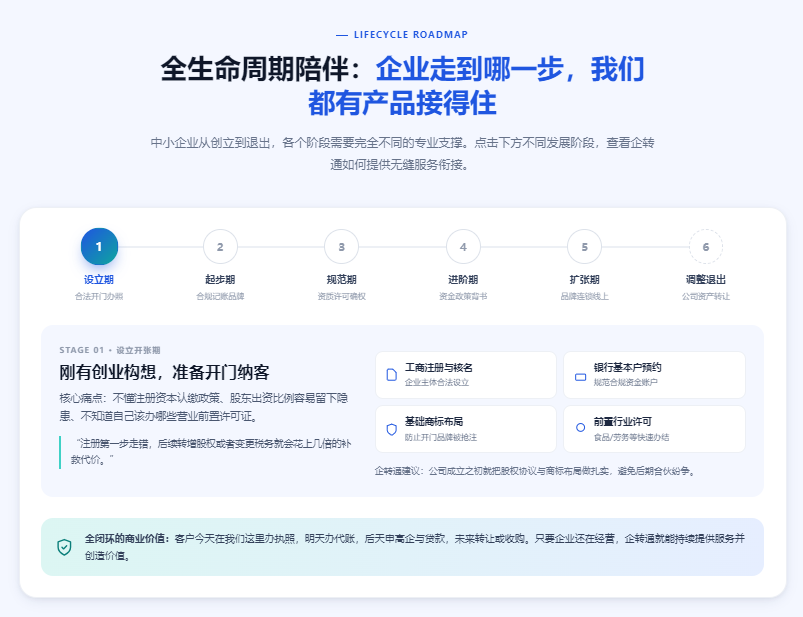
Task: Click the heading 刚有创业构想，准备开门纳客
Action: 164,372
